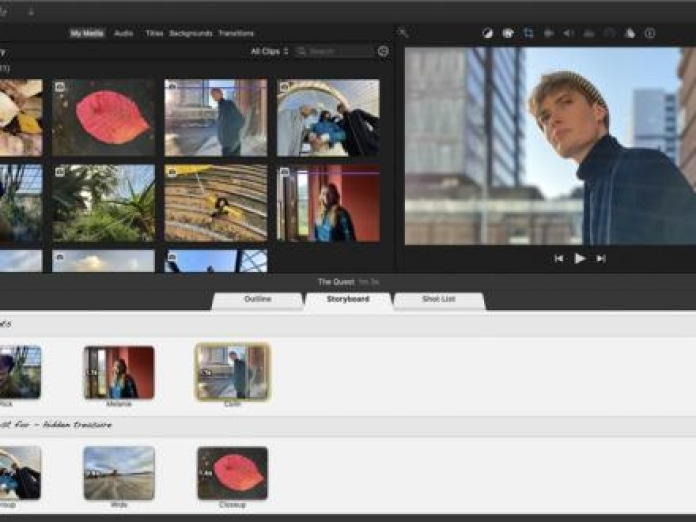Select the Melanie storyboard shot
This screenshot has height=522, width=696.
pos(119,373)
